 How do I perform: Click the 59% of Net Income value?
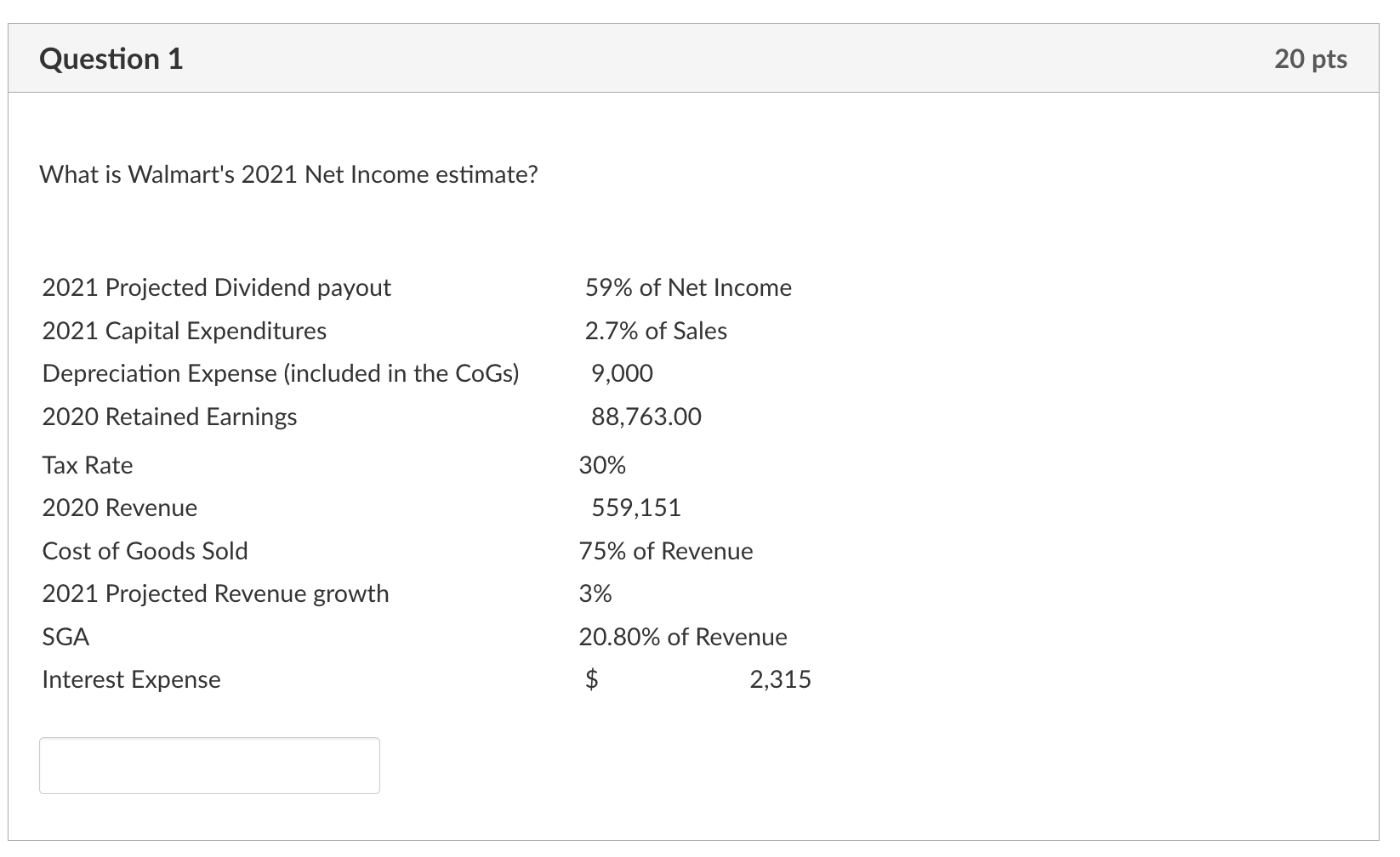pos(687,287)
